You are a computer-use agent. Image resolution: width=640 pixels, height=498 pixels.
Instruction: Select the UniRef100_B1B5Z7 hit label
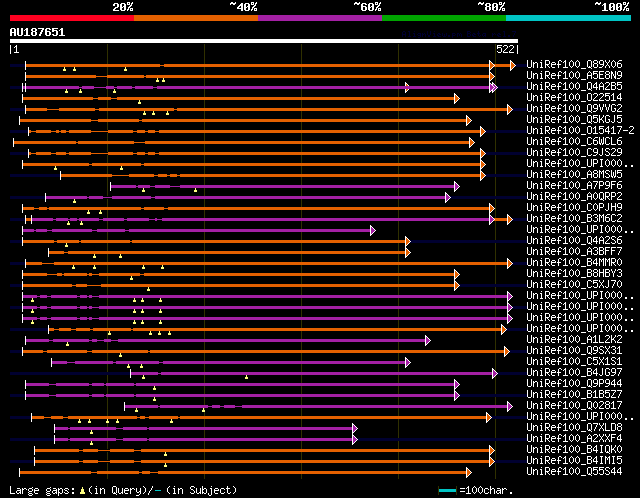click(574, 395)
